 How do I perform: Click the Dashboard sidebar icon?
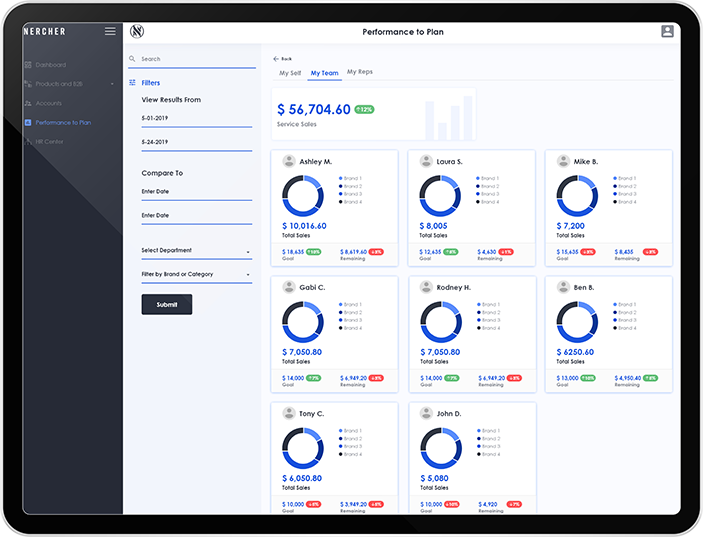[x=28, y=65]
